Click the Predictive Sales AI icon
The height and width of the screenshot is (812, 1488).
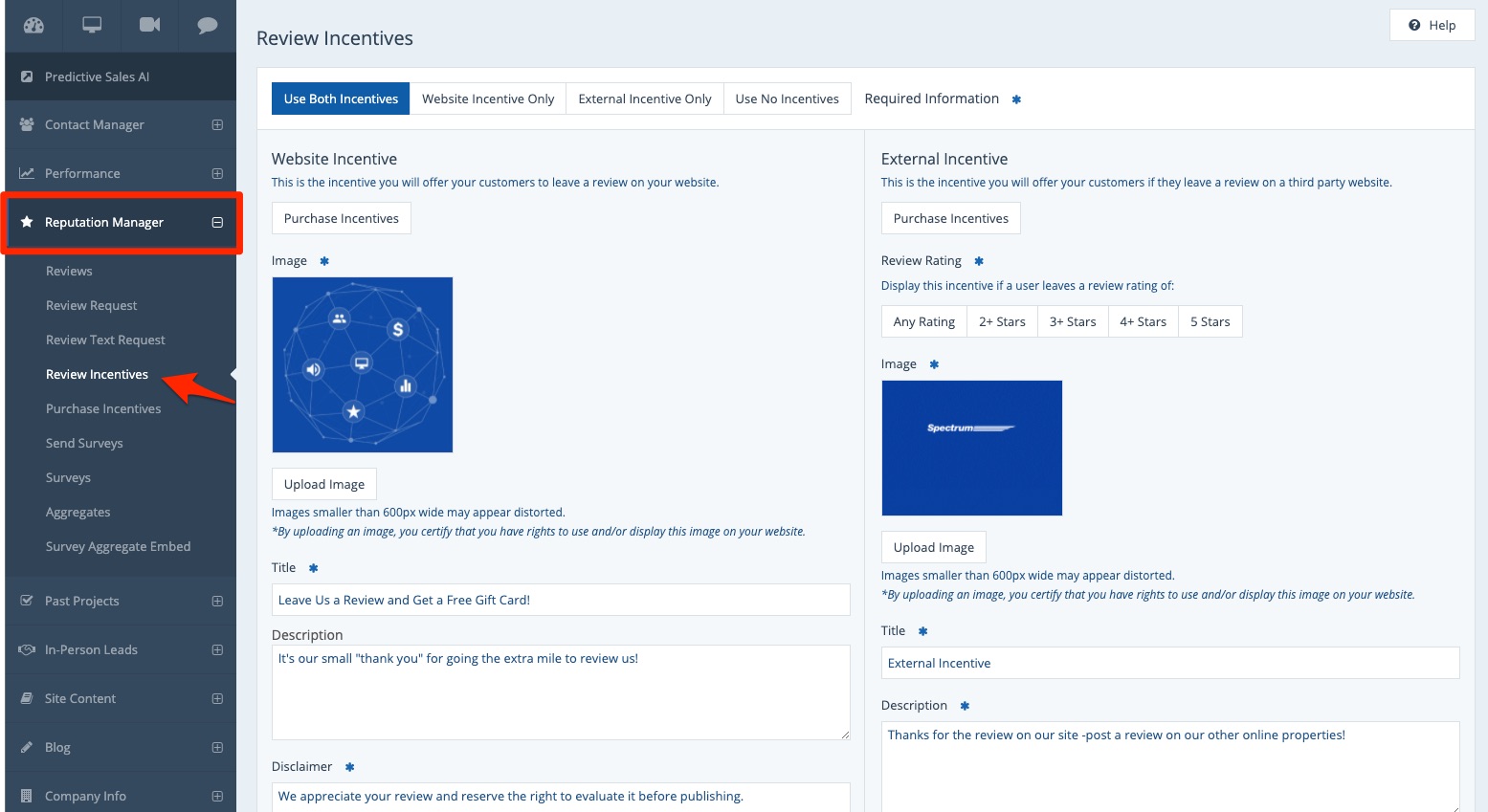click(x=27, y=77)
